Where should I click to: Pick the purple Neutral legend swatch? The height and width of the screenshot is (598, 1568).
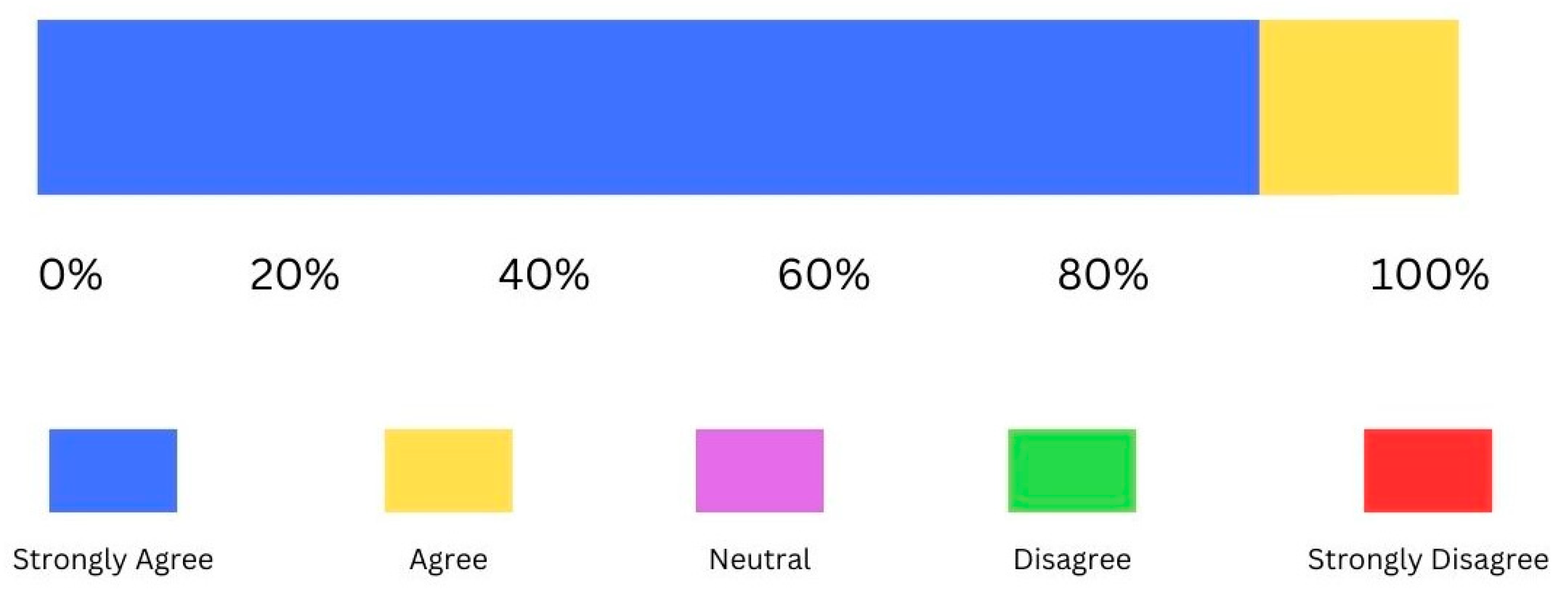pyautogui.click(x=759, y=470)
